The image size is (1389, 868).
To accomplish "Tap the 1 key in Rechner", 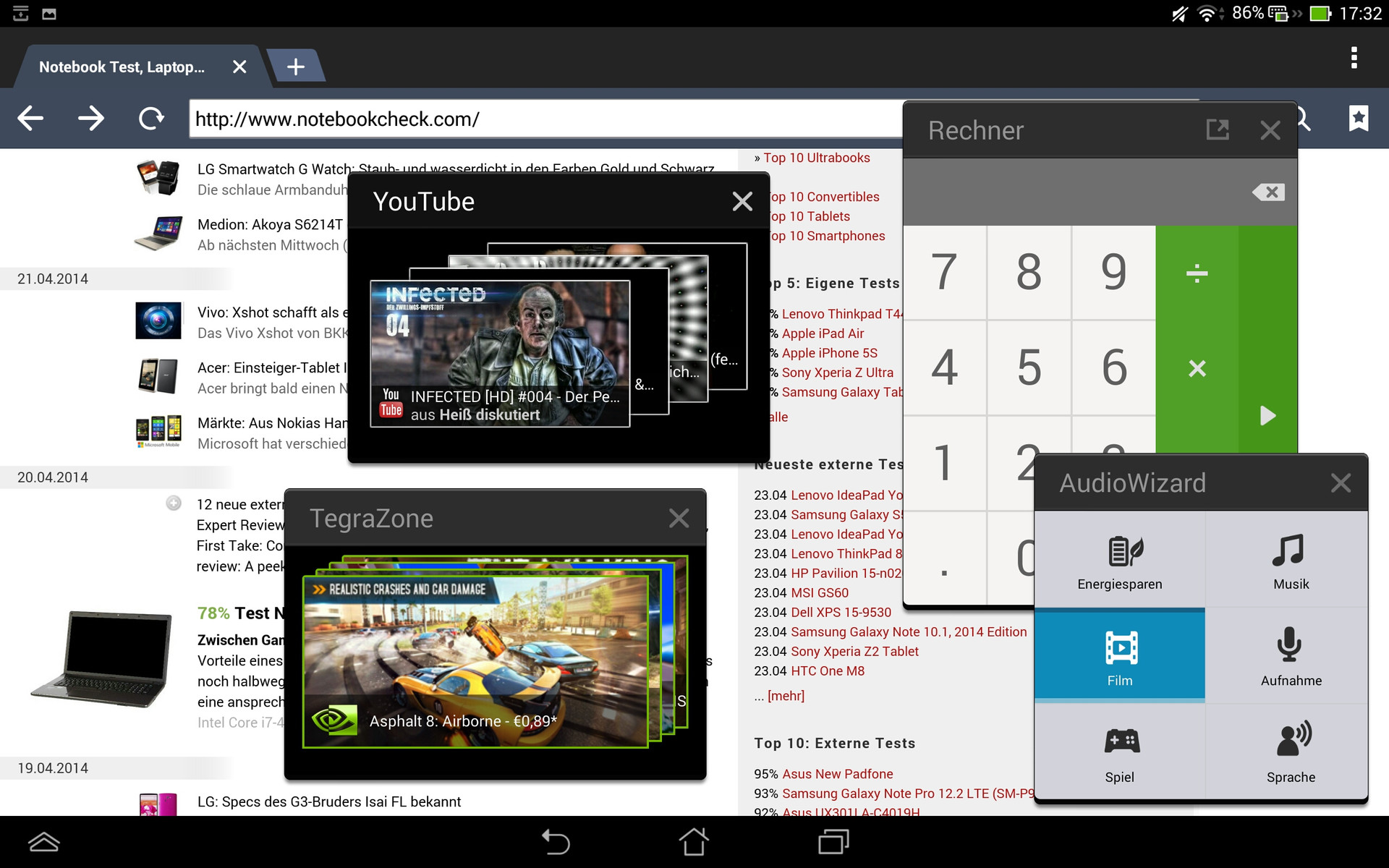I will click(x=944, y=463).
